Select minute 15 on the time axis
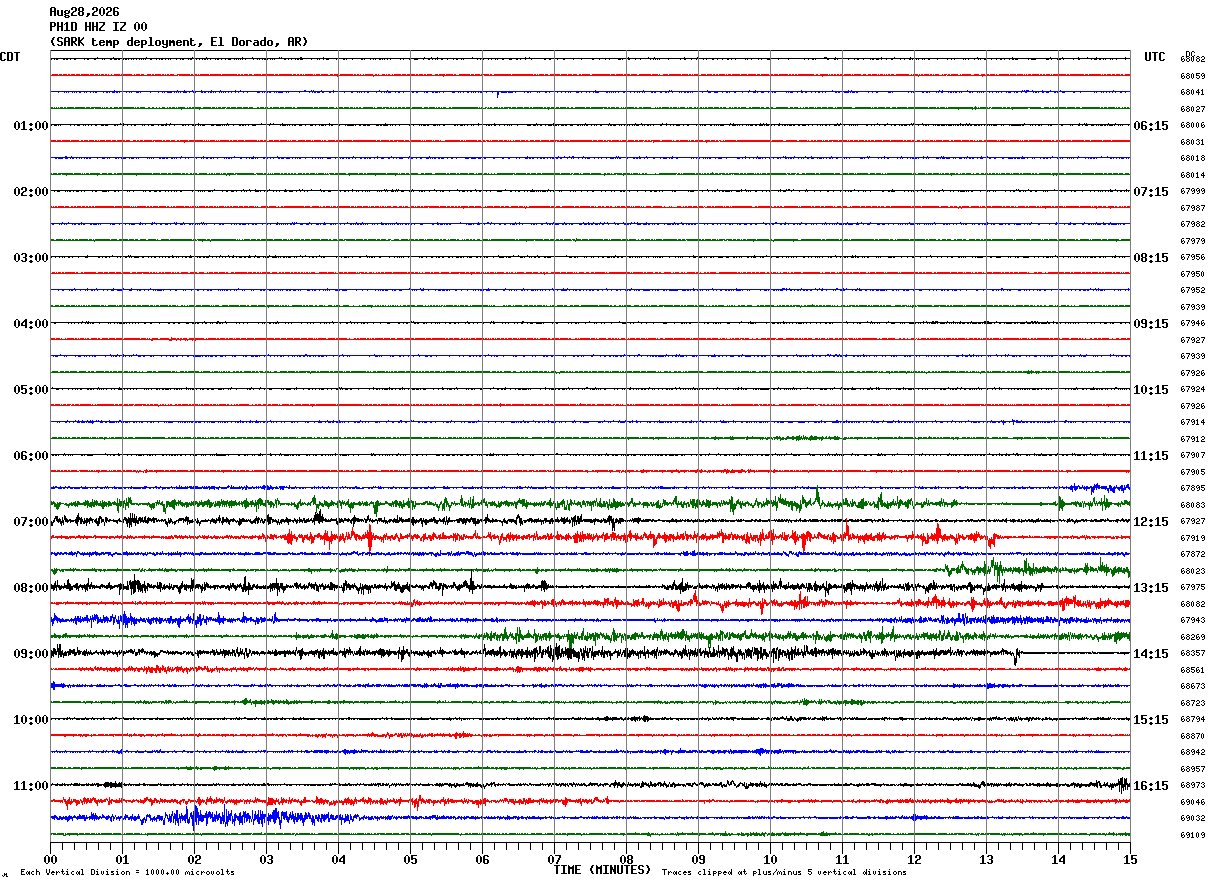Image resolution: width=1210 pixels, height=886 pixels. pos(1130,859)
